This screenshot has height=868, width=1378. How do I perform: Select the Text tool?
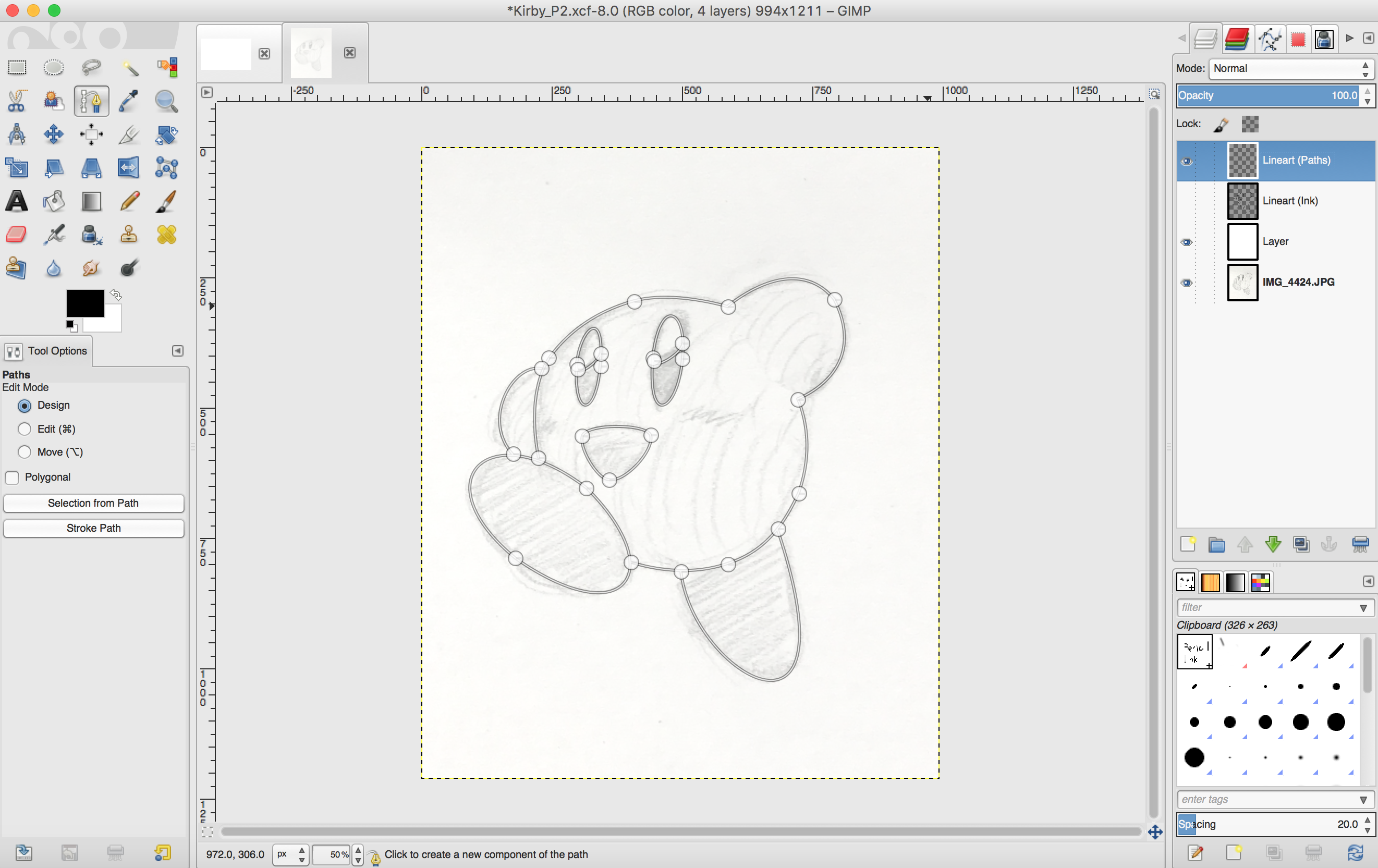pyautogui.click(x=17, y=201)
